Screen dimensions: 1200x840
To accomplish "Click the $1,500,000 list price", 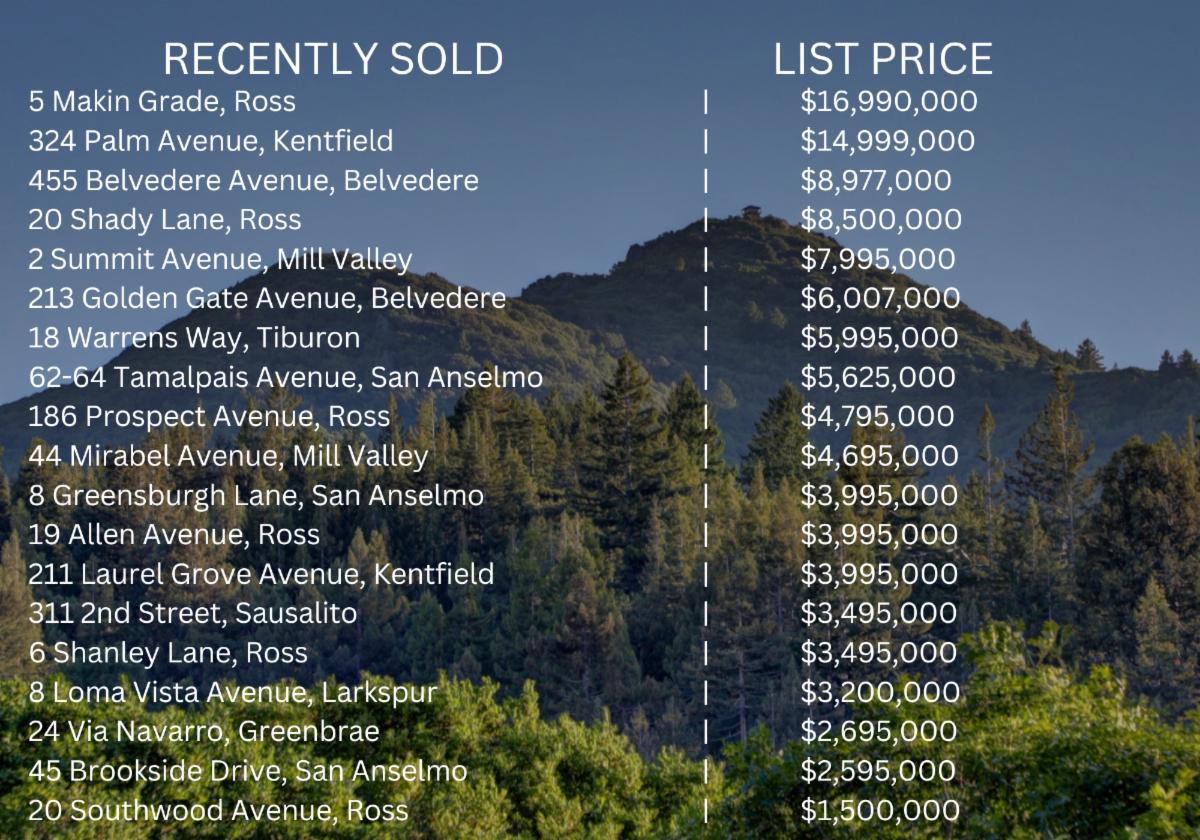I will [x=880, y=810].
